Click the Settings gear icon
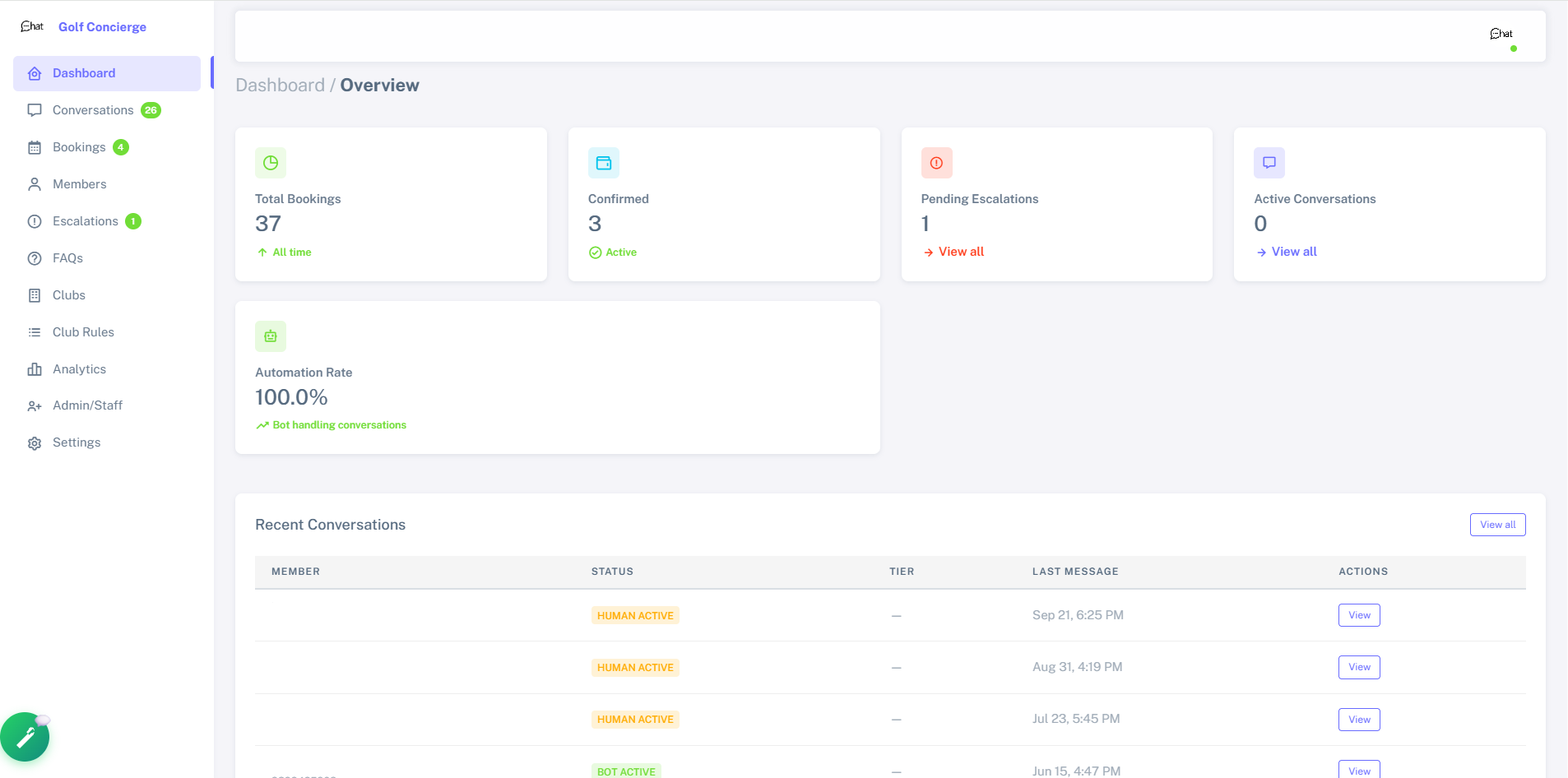 35,443
